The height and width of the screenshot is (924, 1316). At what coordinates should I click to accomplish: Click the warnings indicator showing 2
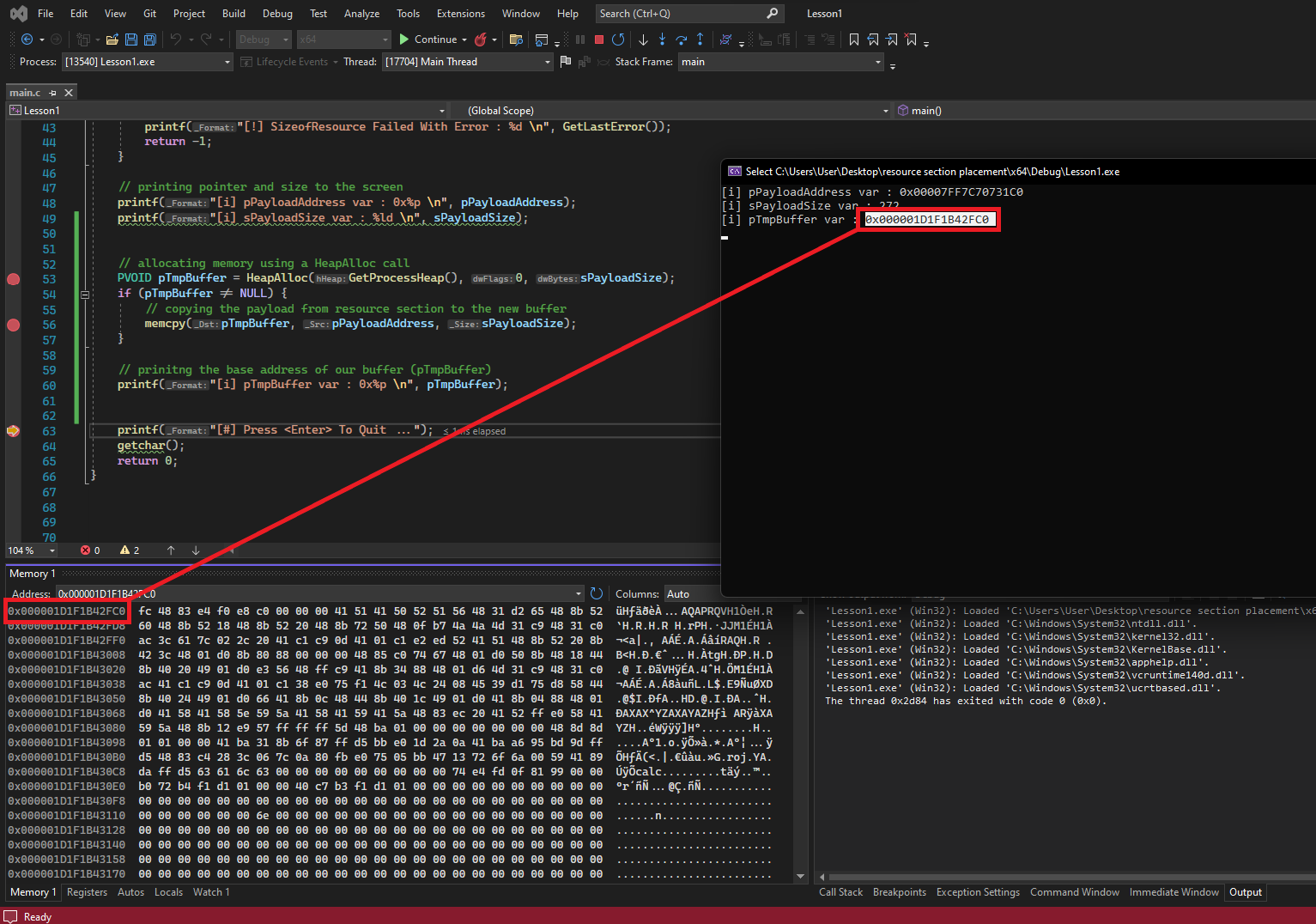130,550
